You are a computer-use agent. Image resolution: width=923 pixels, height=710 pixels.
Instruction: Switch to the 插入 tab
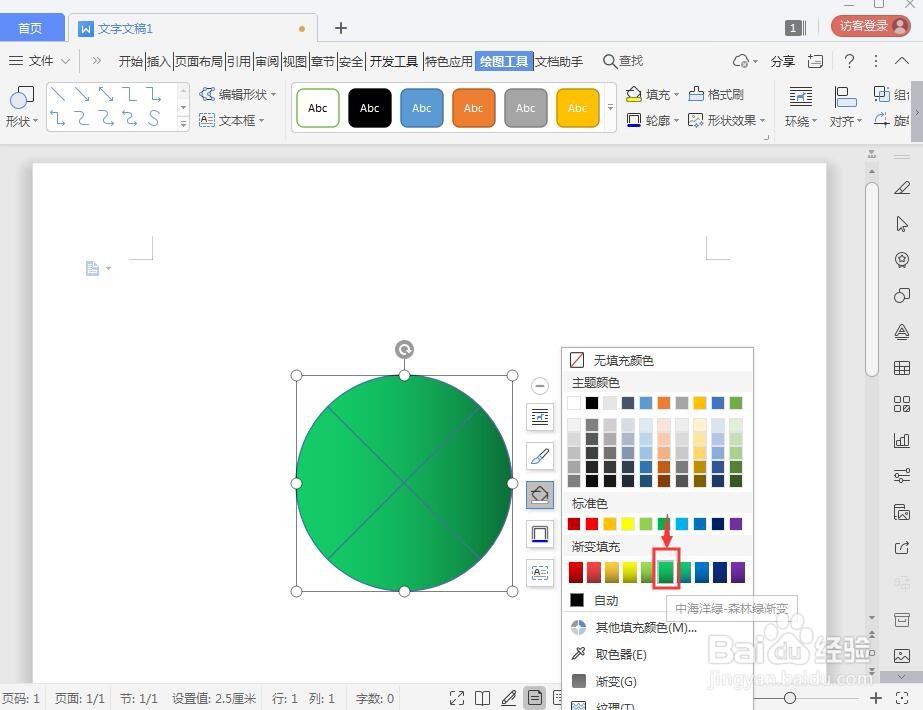pyautogui.click(x=158, y=61)
